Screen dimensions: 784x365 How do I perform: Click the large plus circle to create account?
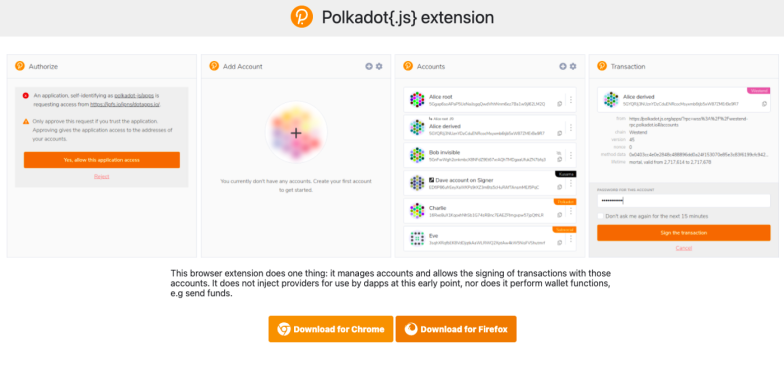coord(296,132)
